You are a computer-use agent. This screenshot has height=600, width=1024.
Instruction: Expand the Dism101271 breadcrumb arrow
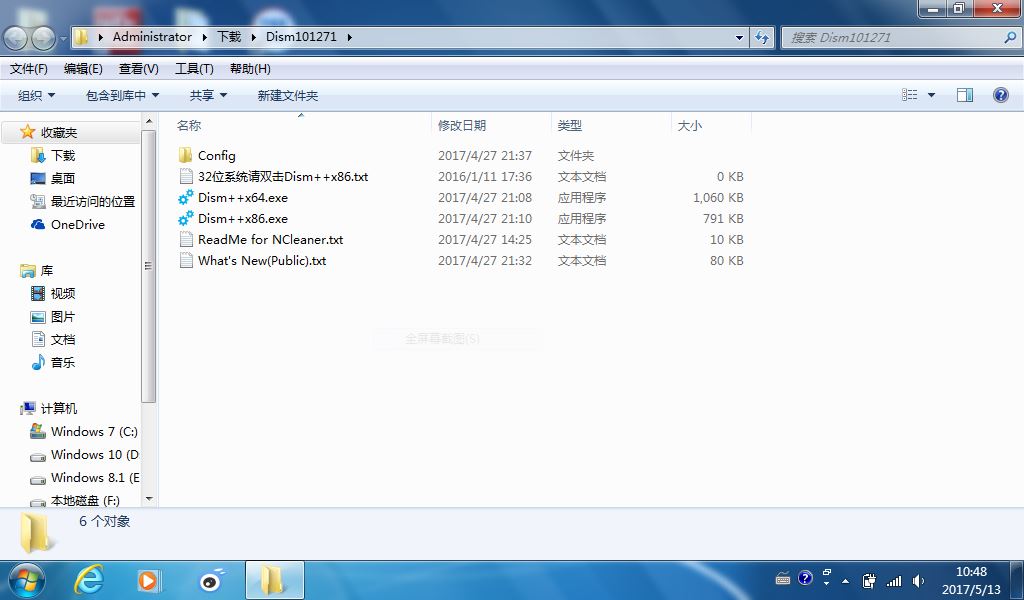pyautogui.click(x=349, y=37)
